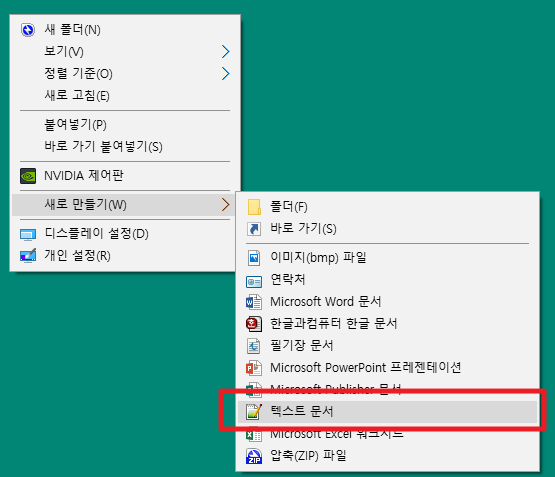Open 디스플레이 설정(D)

coord(125,234)
